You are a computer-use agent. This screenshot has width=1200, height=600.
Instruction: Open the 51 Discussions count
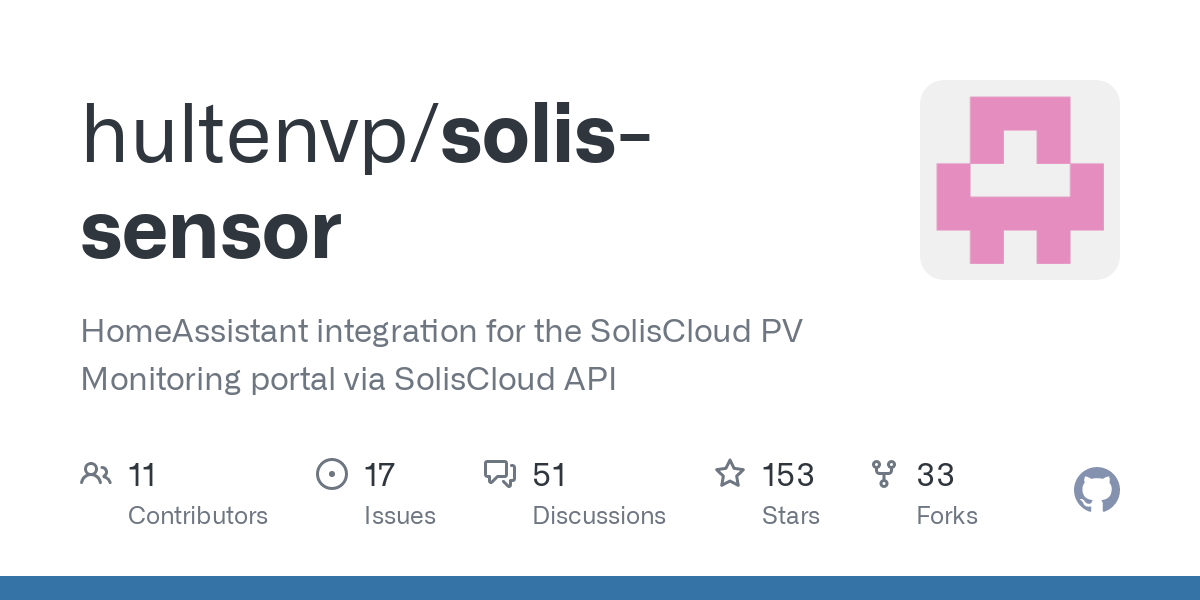pyautogui.click(x=549, y=475)
